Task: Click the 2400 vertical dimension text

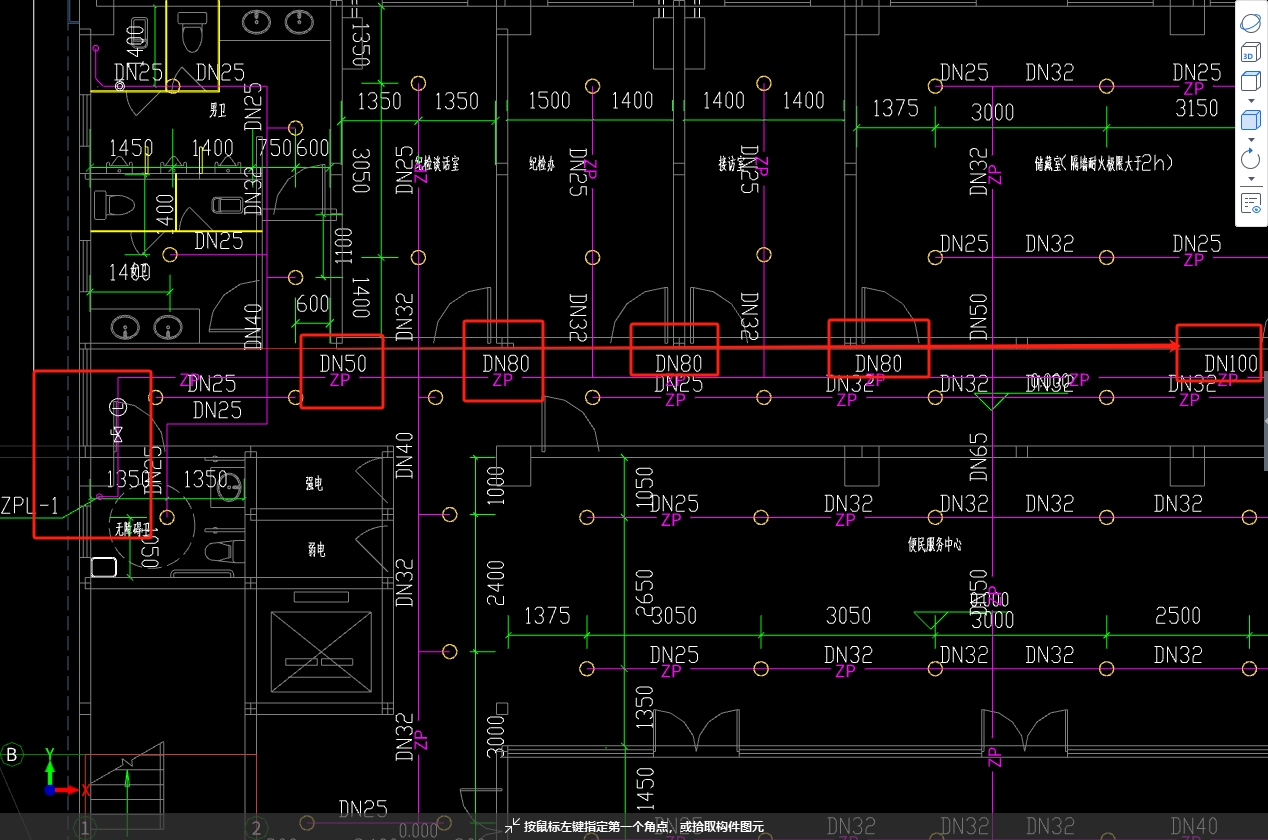Action: coord(495,585)
